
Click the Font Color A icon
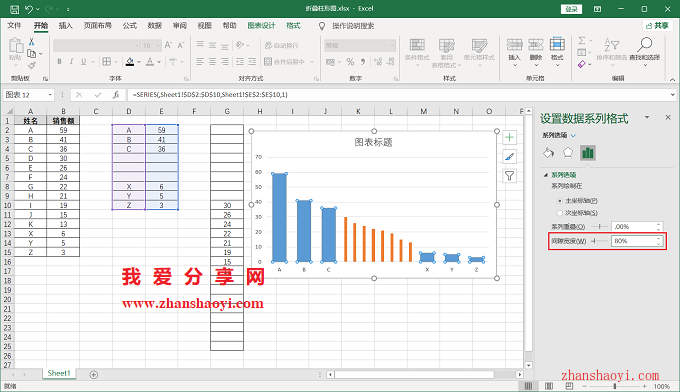150,62
